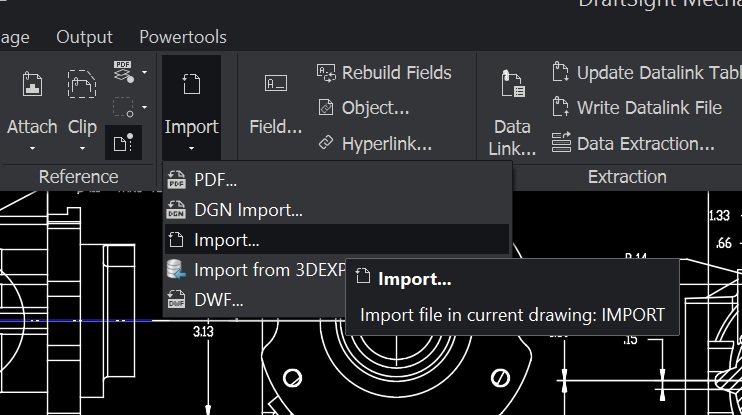This screenshot has width=742, height=415.
Task: Open the Output ribbon tab
Action: coord(84,37)
